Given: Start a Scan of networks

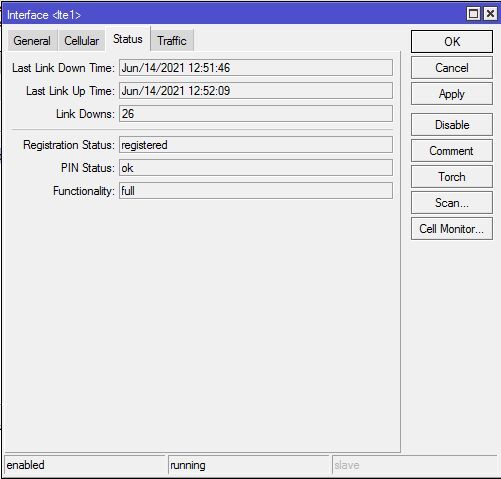Looking at the screenshot, I should (452, 203).
